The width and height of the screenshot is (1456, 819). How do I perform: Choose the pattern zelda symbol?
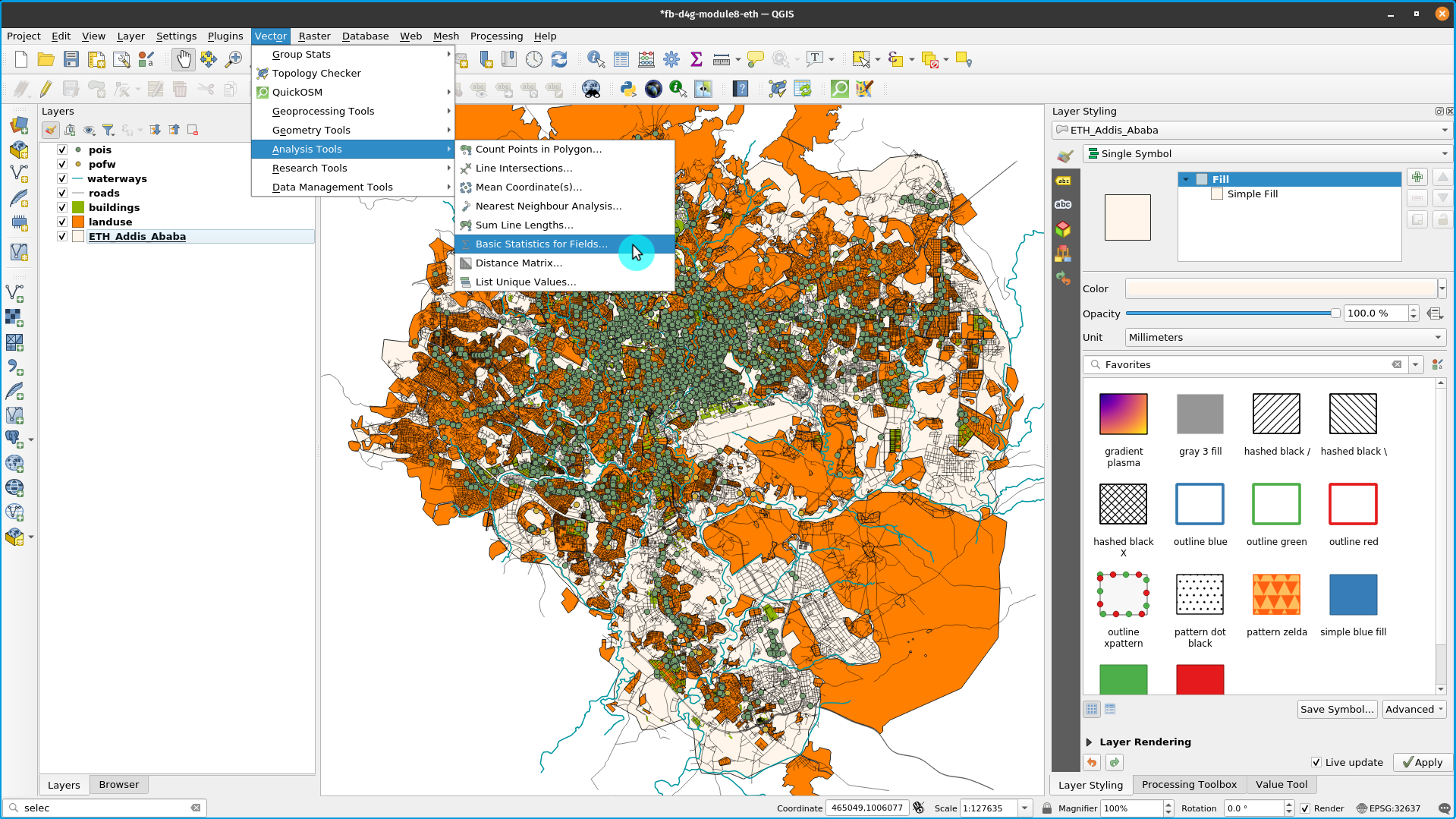pos(1276,594)
